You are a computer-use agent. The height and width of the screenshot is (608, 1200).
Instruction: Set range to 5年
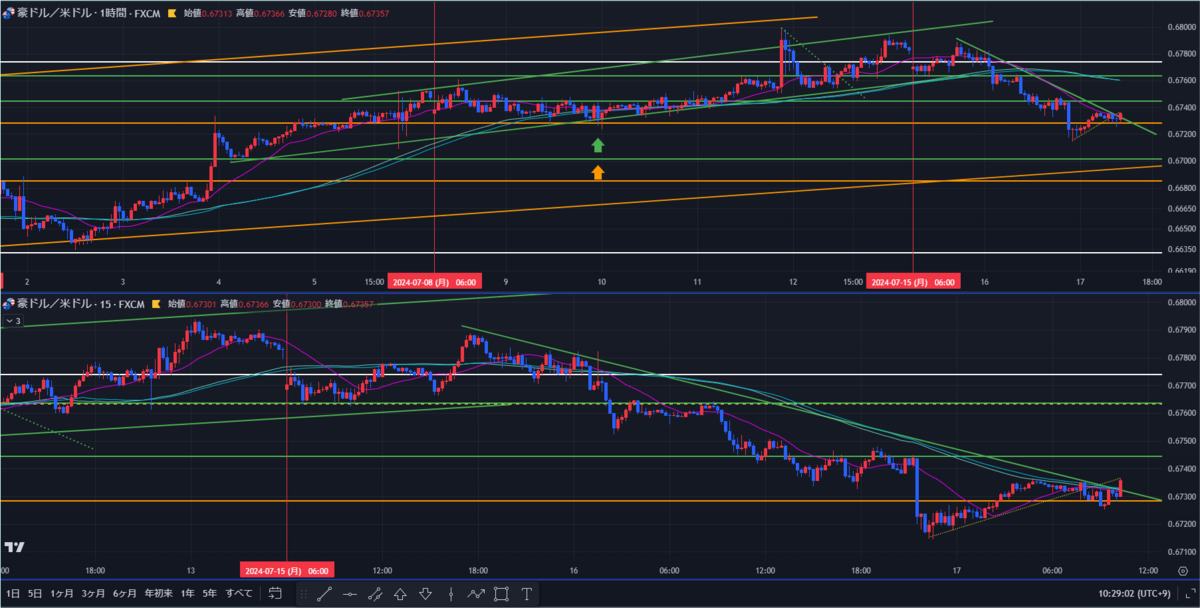point(209,593)
